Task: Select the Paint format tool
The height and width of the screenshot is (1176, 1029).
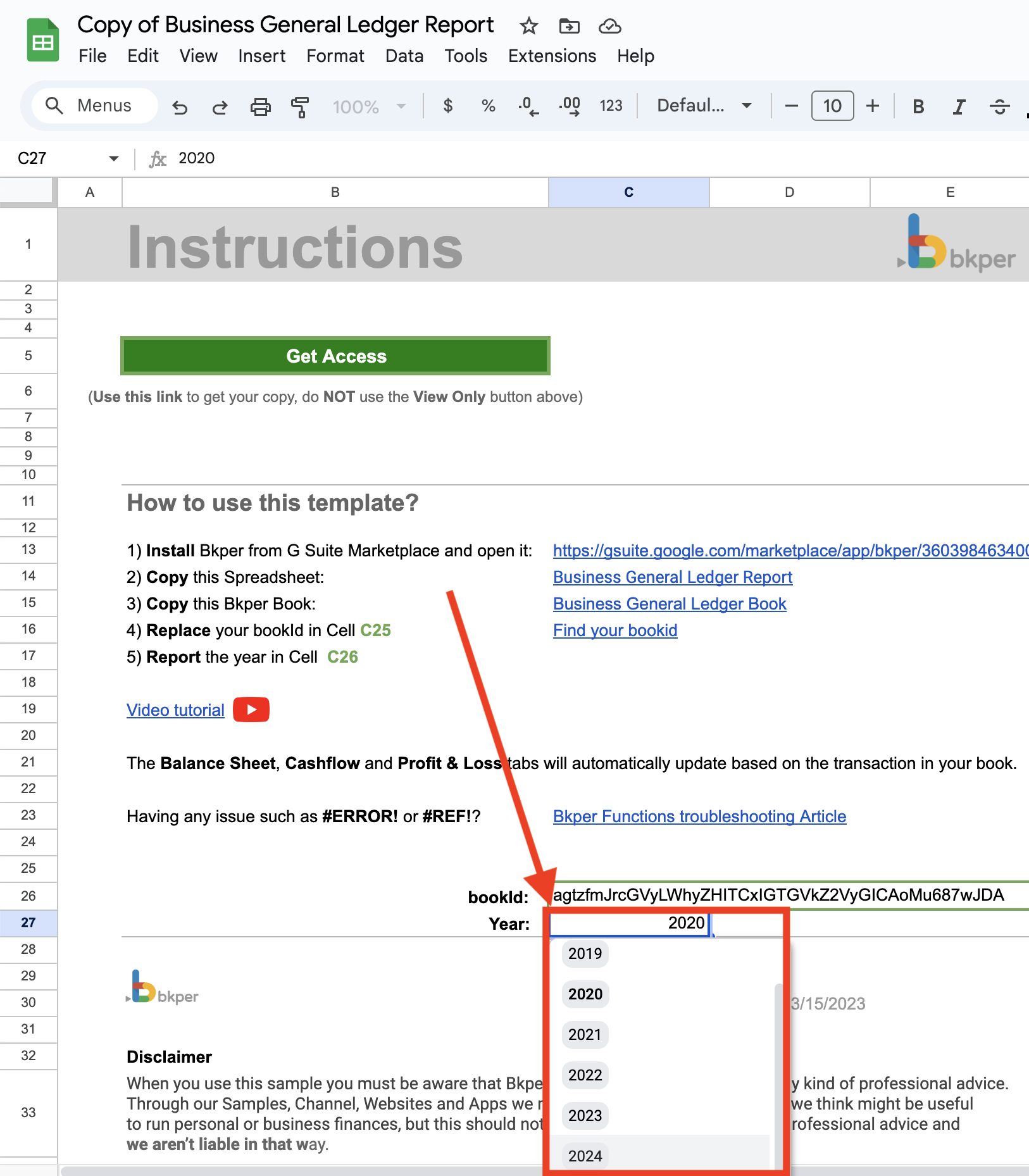Action: point(299,106)
